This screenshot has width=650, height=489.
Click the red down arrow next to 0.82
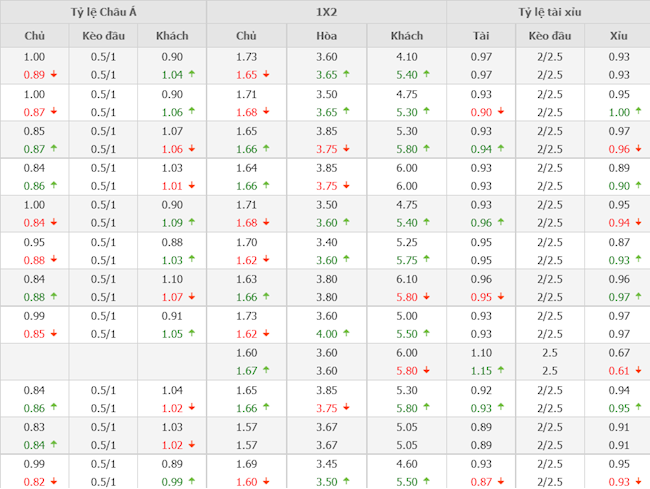52,481
